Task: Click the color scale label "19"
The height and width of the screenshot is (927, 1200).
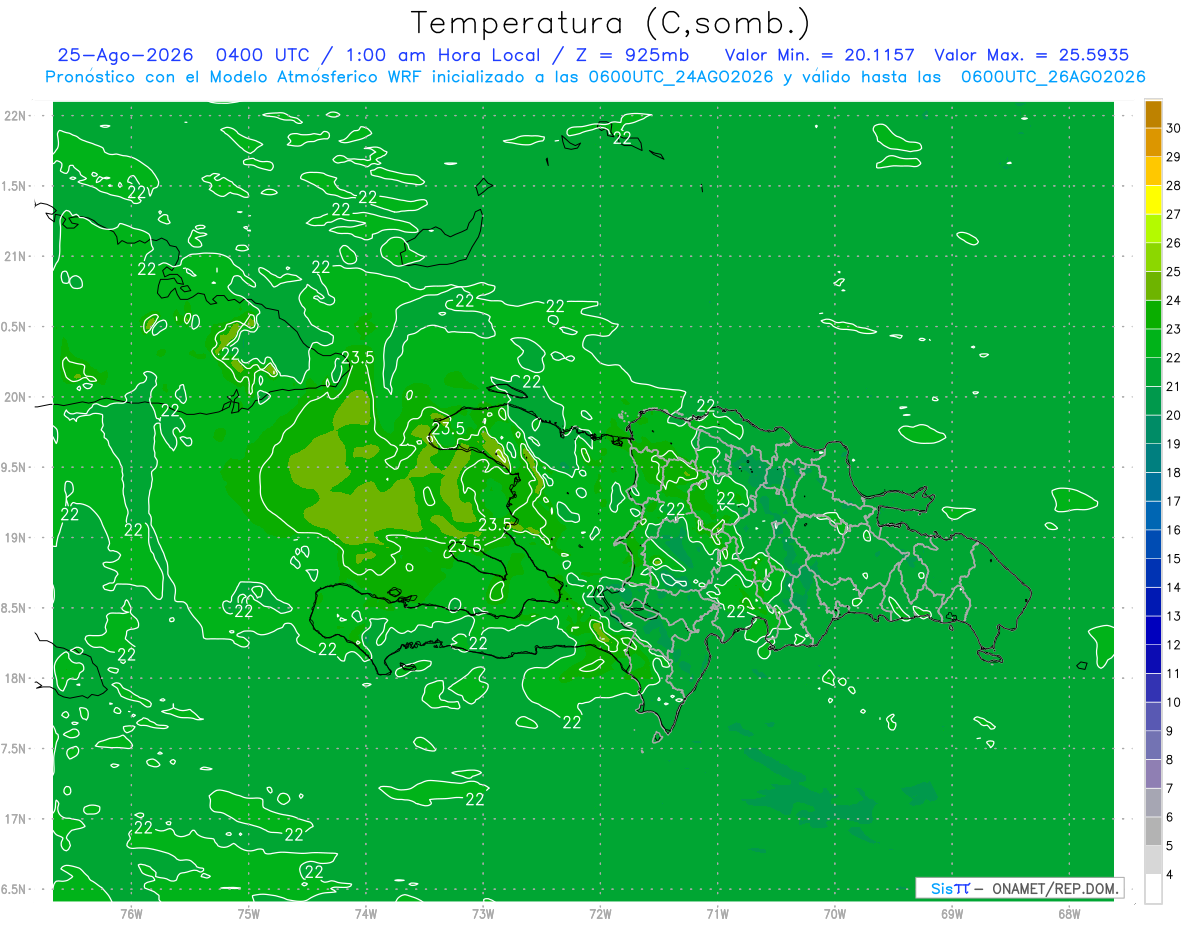Action: [1174, 444]
